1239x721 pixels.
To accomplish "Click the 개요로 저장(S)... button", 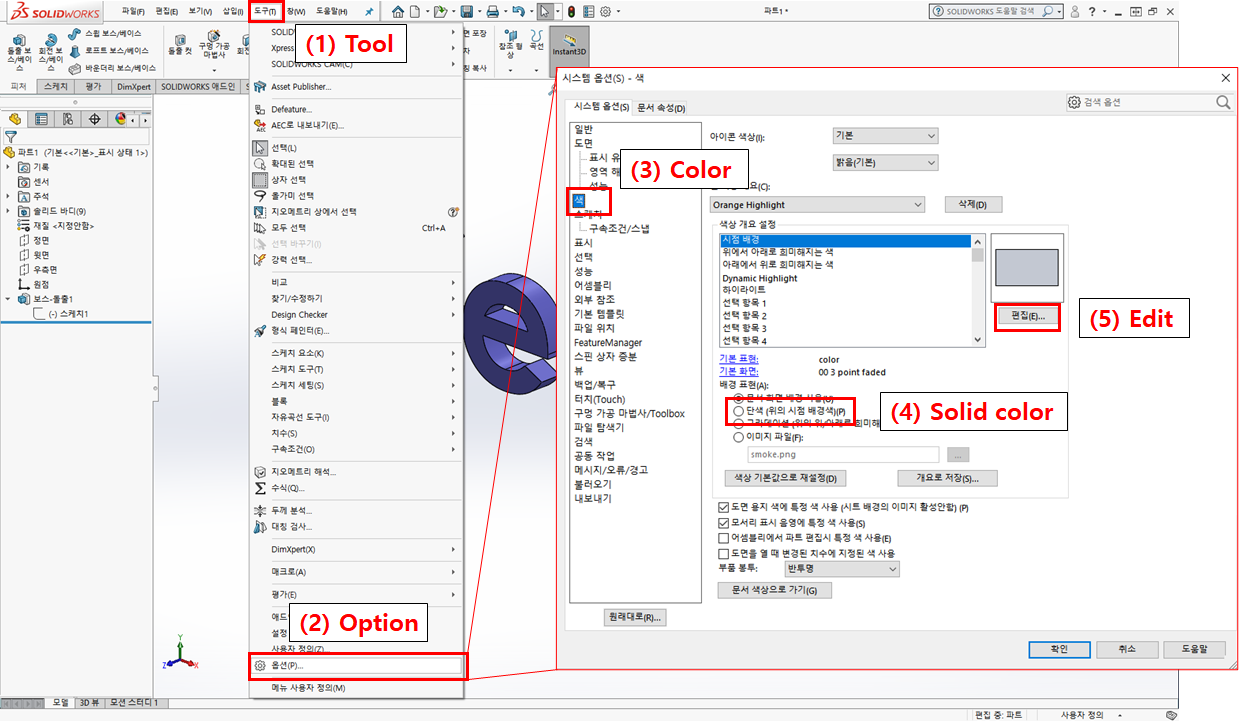I will (x=948, y=478).
